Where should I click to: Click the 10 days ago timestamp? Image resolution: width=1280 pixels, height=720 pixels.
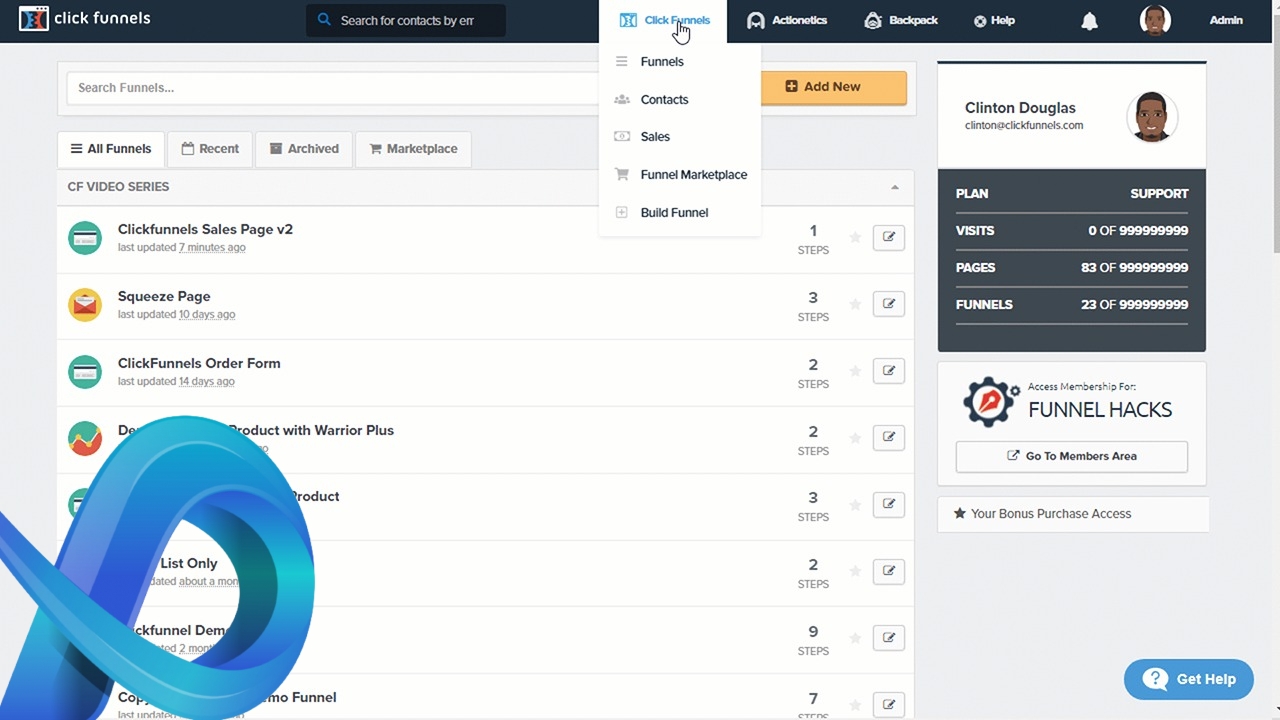point(207,314)
